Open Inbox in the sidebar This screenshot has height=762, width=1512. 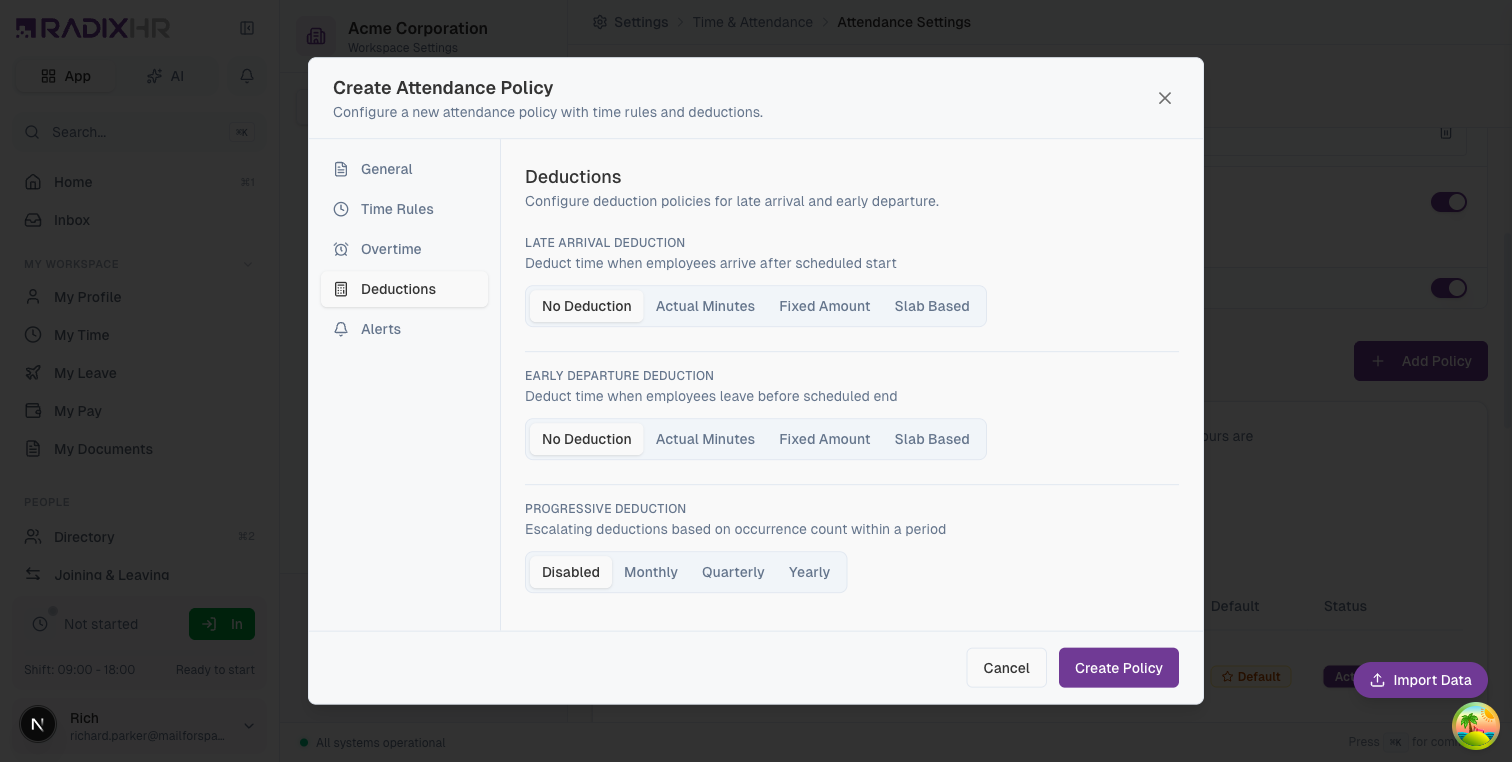click(x=139, y=220)
